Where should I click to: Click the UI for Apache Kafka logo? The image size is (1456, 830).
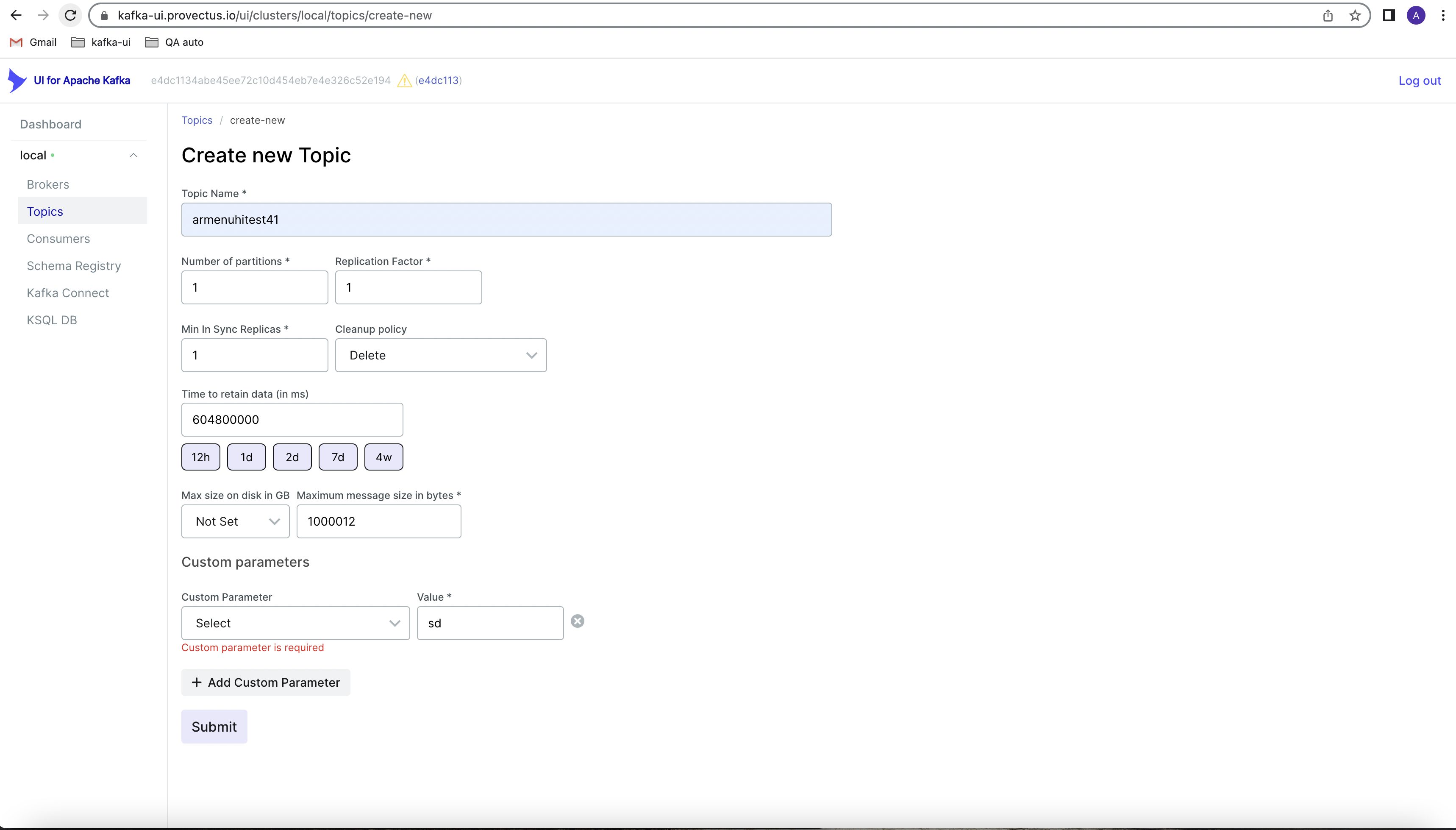tap(69, 80)
